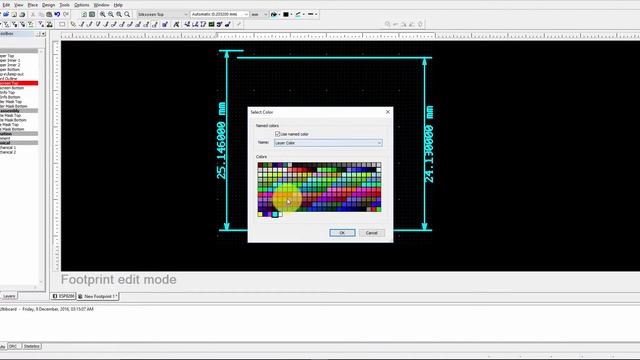Click the arrow style icon before black square
The image size is (640, 360).
click(x=273, y=14)
